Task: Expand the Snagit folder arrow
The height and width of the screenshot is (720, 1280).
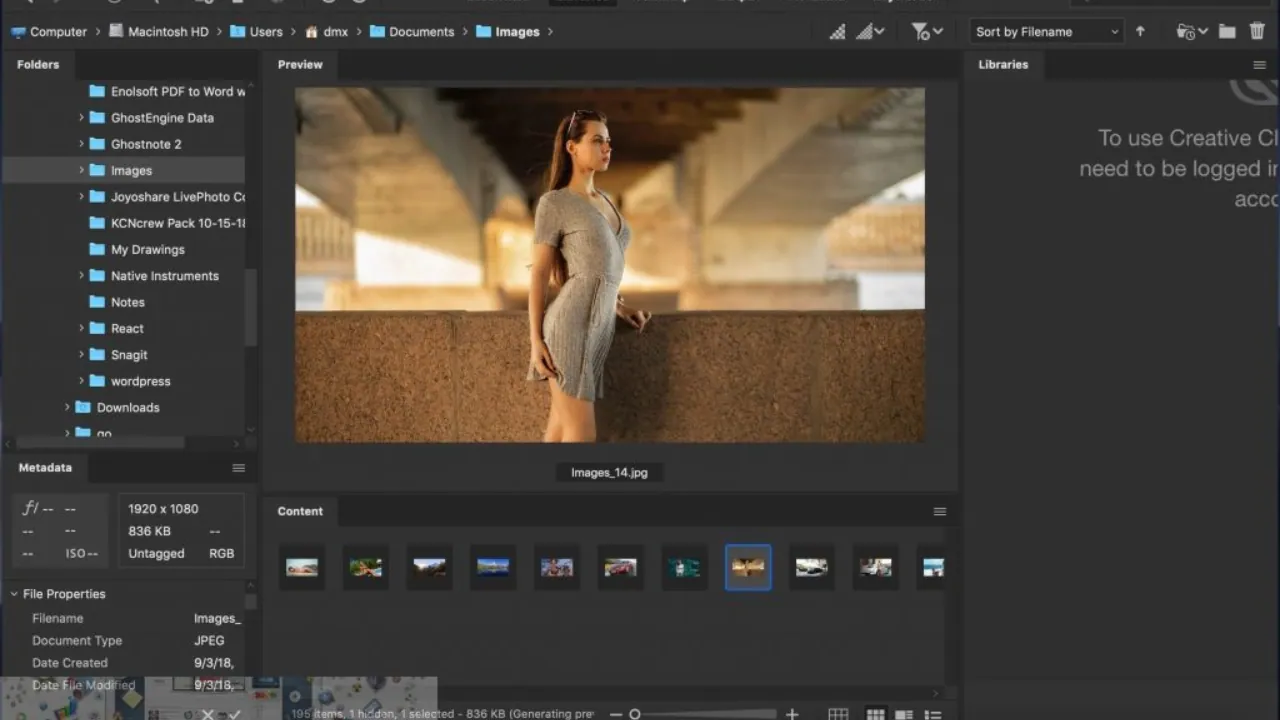Action: [x=82, y=355]
